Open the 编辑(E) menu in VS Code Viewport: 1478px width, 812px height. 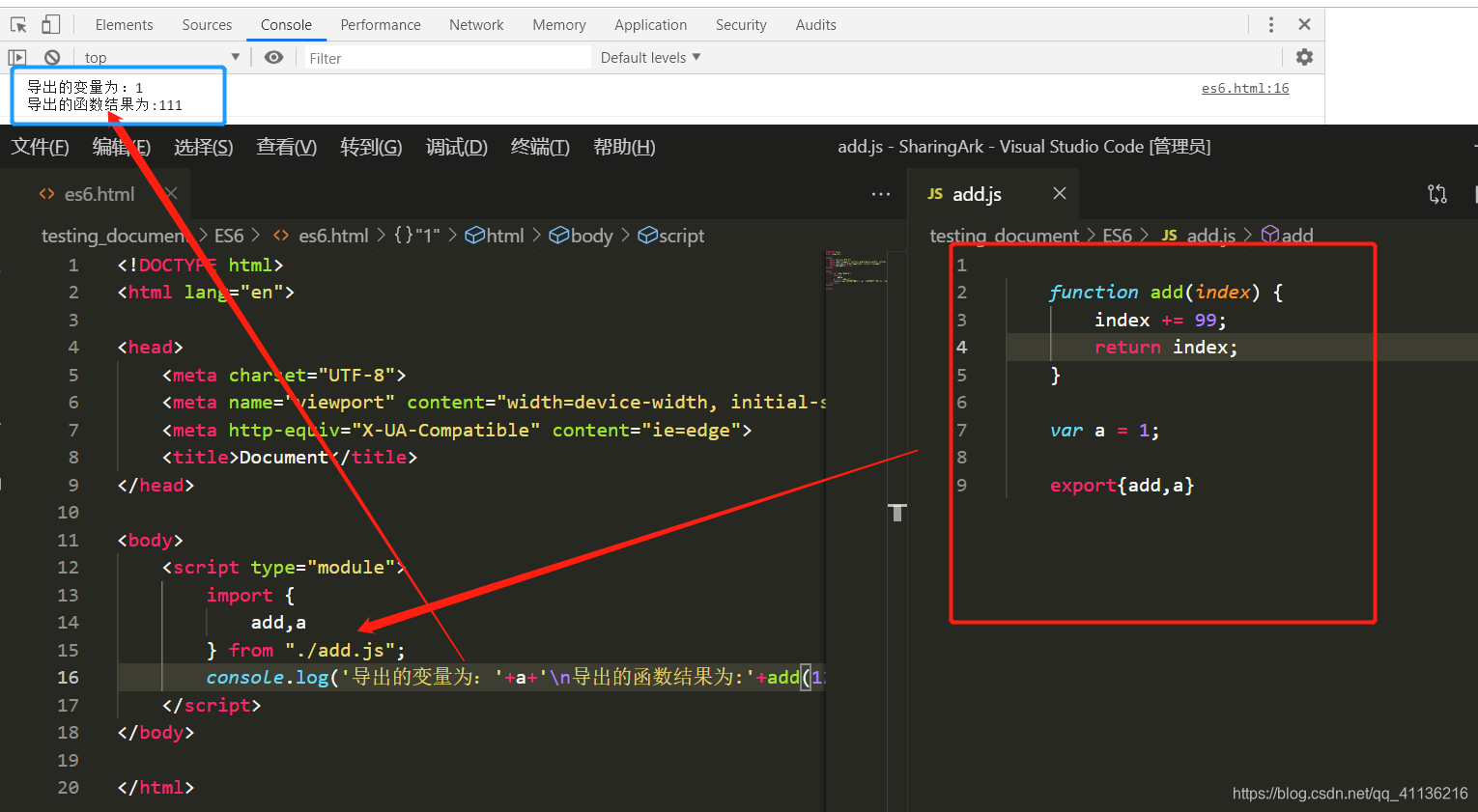[122, 147]
